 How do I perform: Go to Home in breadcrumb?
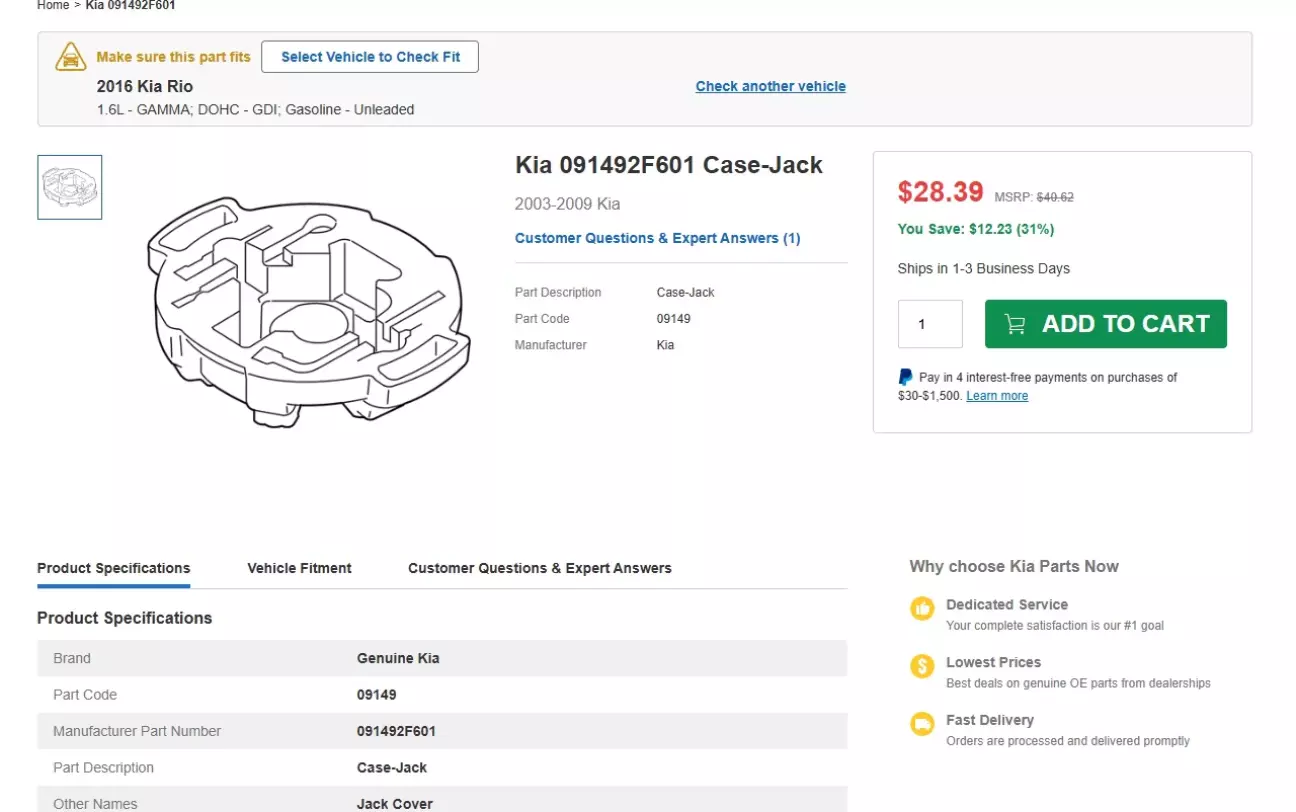coord(52,6)
